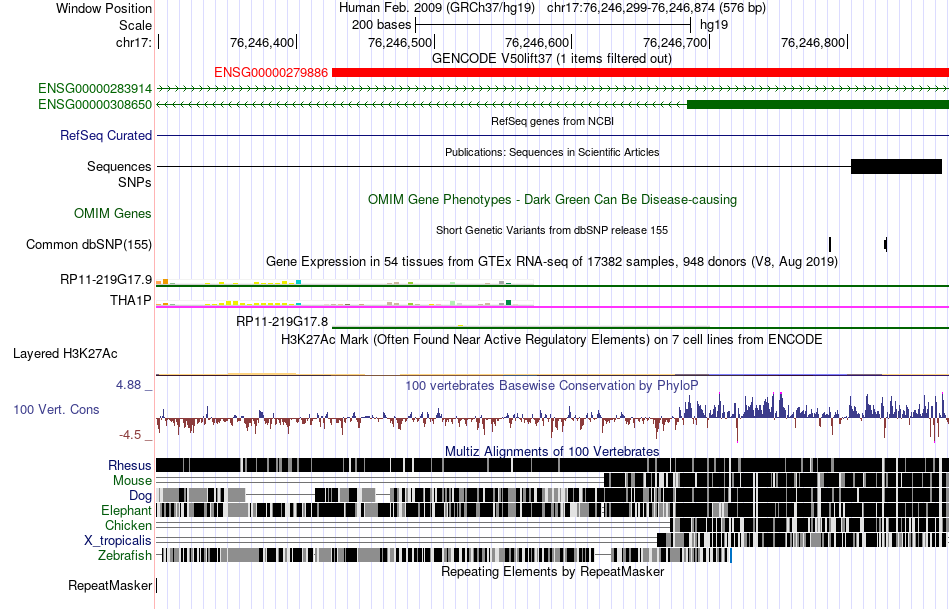
Task: Click the 76,246,400 ruler position
Action: coord(262,42)
